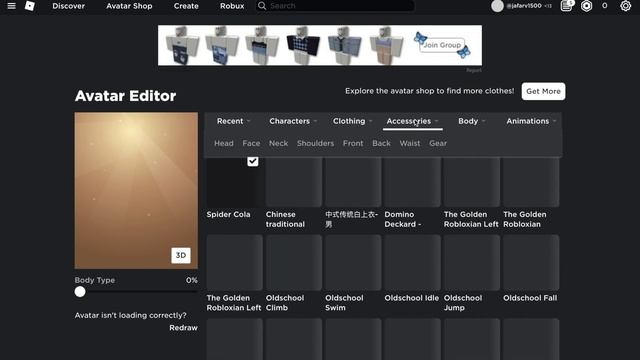Click the Domino Deckard item name

403,219
